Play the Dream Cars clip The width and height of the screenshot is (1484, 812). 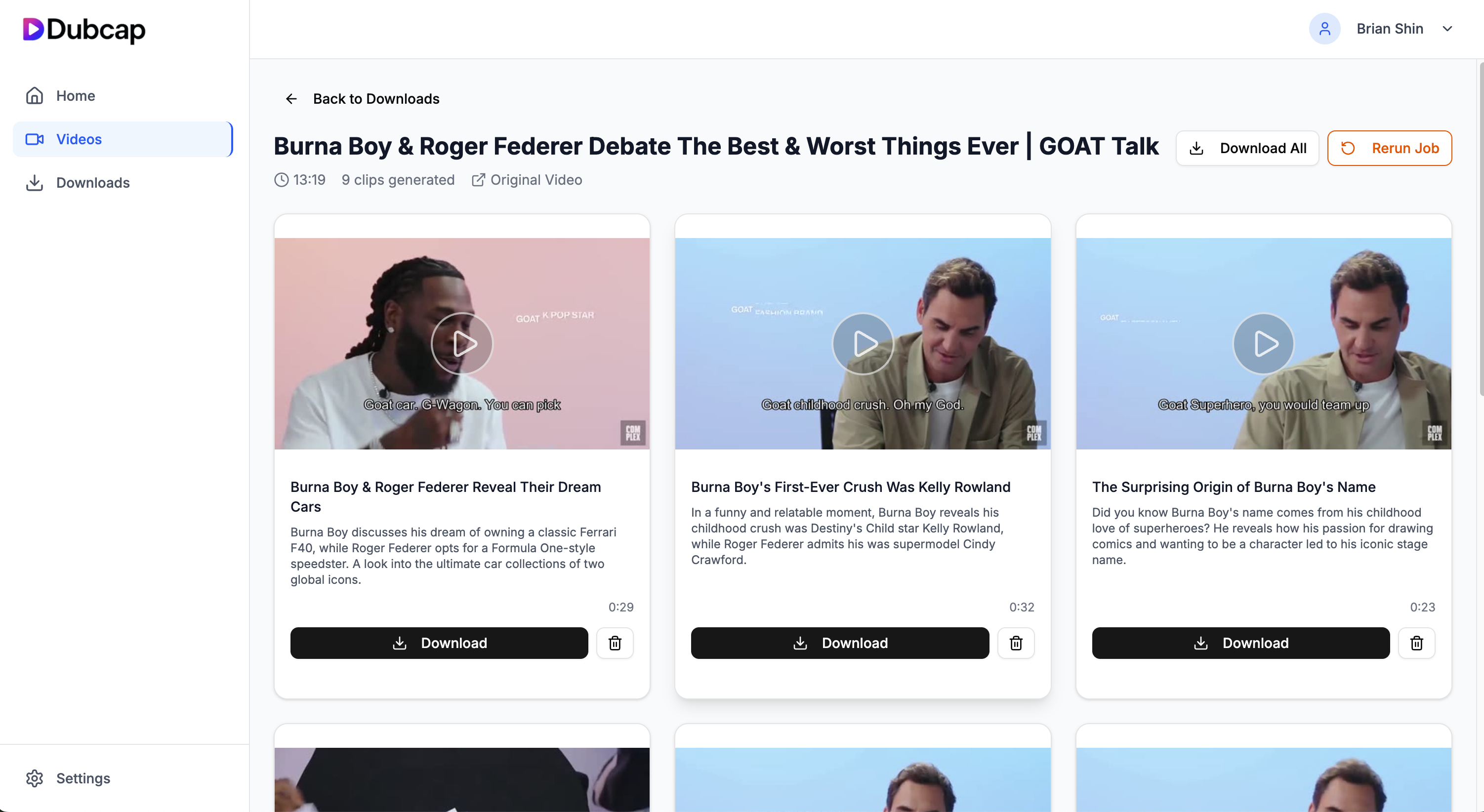(462, 344)
